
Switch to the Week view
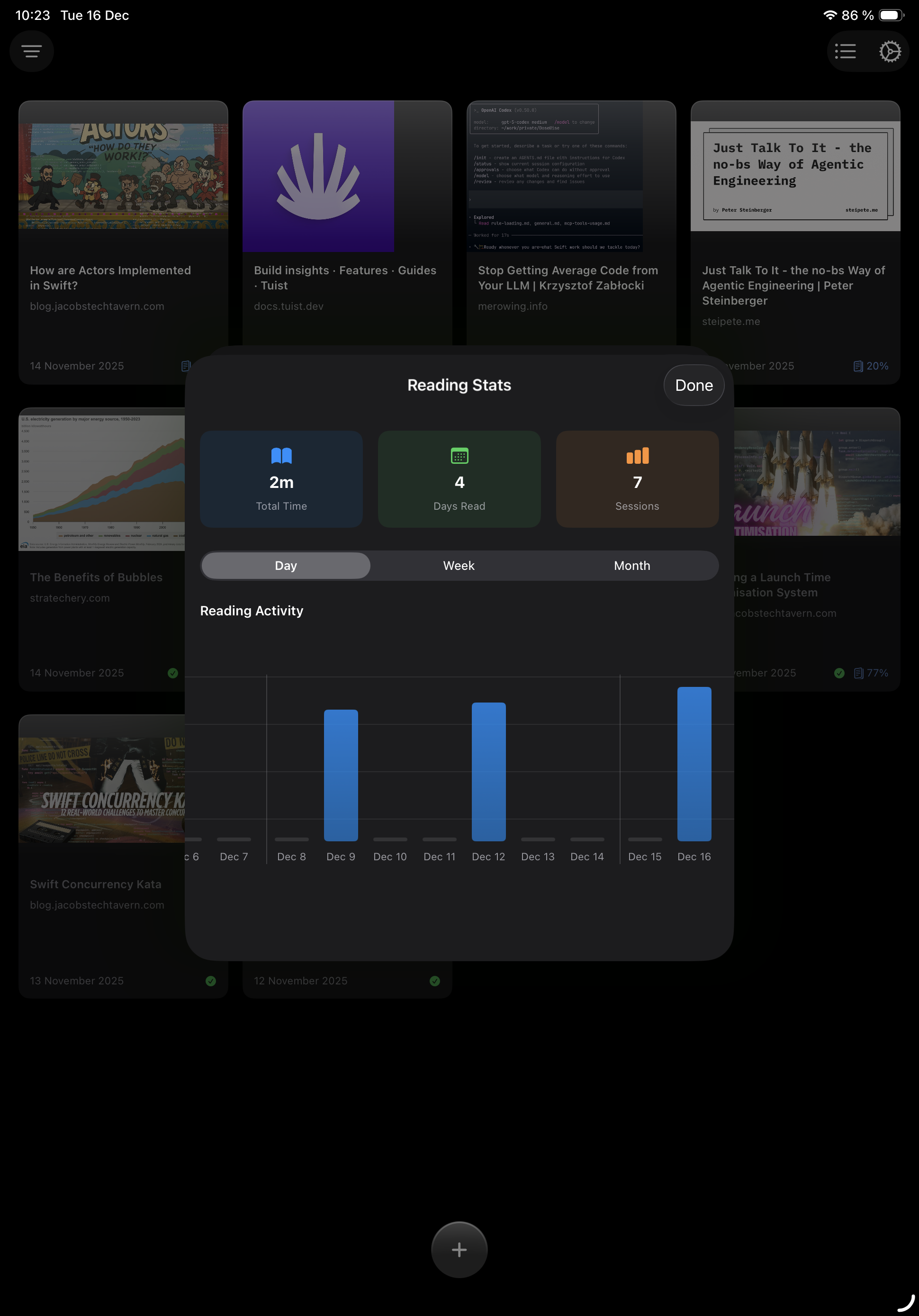(x=459, y=565)
